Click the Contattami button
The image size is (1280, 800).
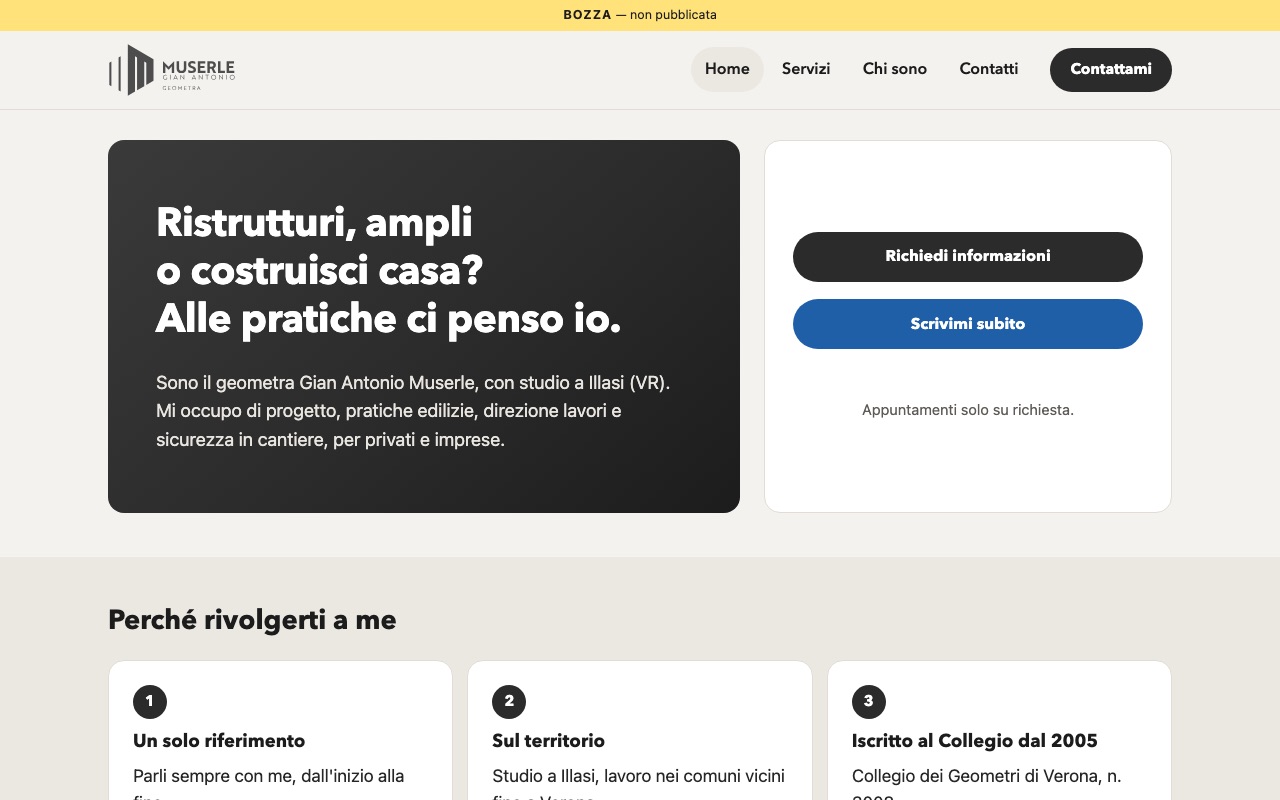1111,70
